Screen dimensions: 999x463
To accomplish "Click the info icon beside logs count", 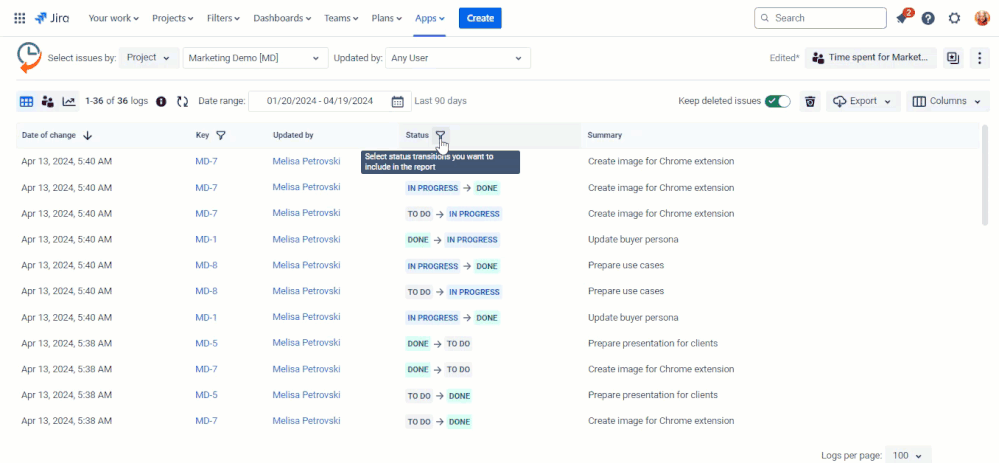I will point(161,101).
